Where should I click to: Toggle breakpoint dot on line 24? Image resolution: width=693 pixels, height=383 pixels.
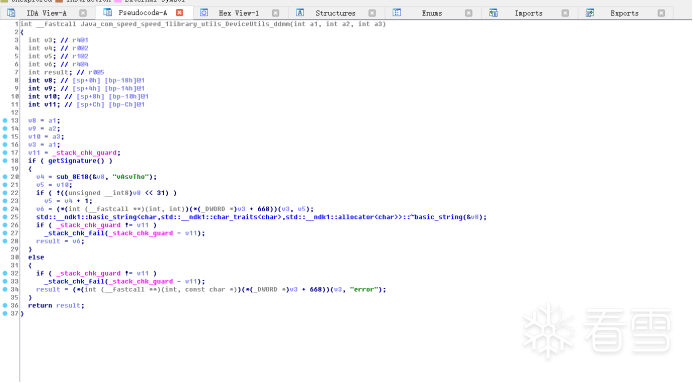click(5, 209)
